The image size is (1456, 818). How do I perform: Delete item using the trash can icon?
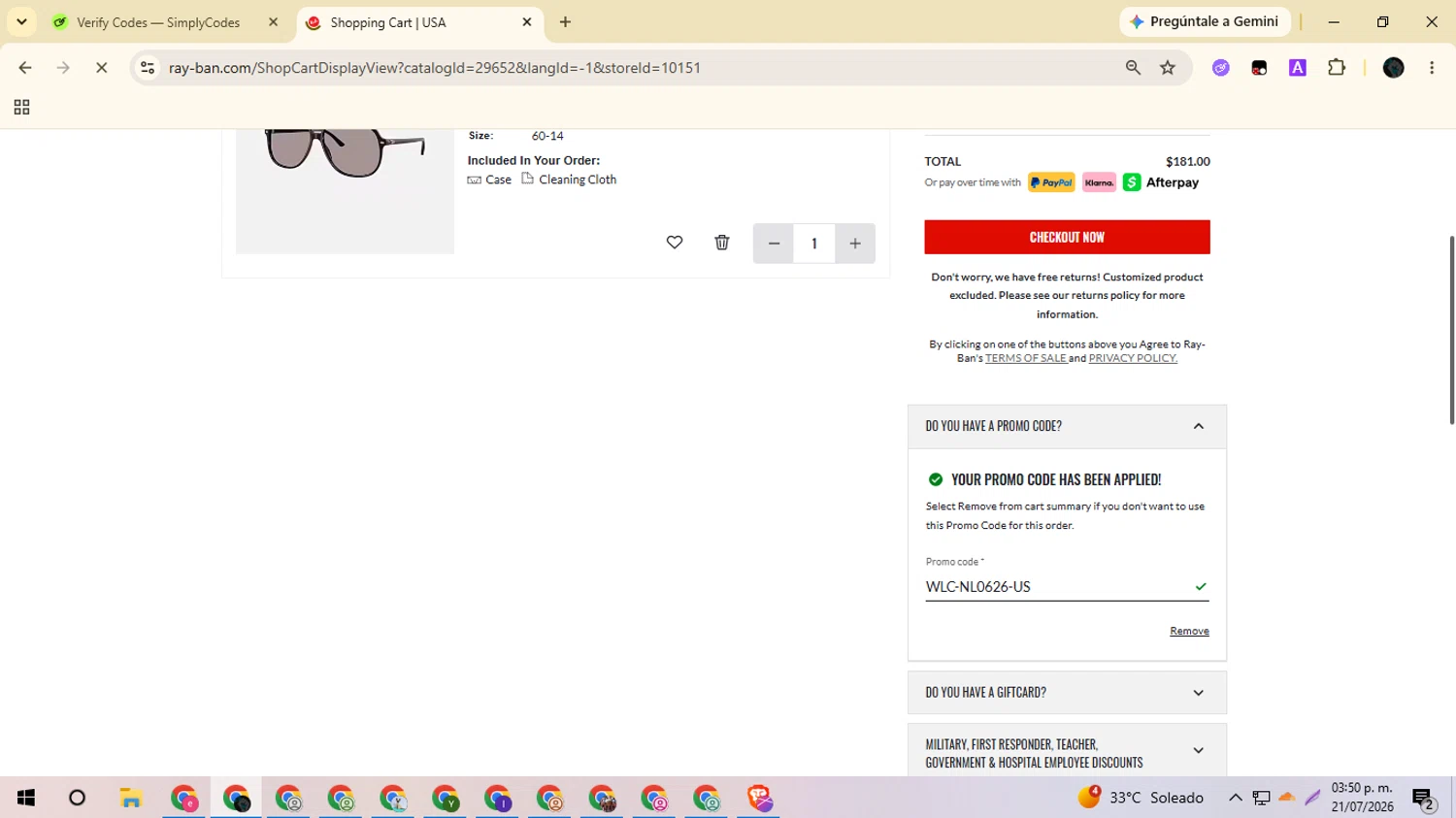[722, 243]
